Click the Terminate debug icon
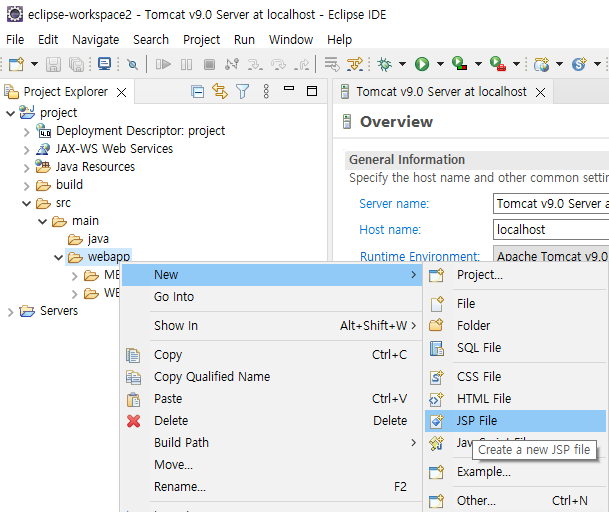Screen dimensions: 609x512 pos(209,64)
